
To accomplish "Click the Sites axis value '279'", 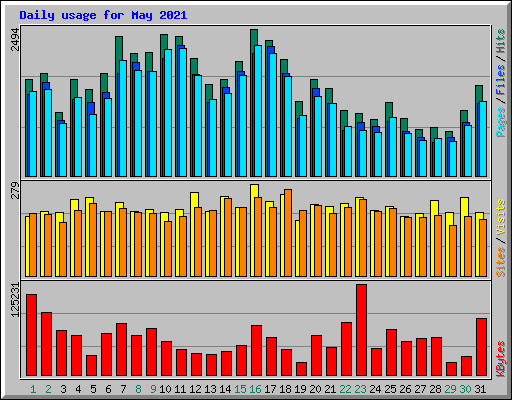I will pyautogui.click(x=15, y=190).
